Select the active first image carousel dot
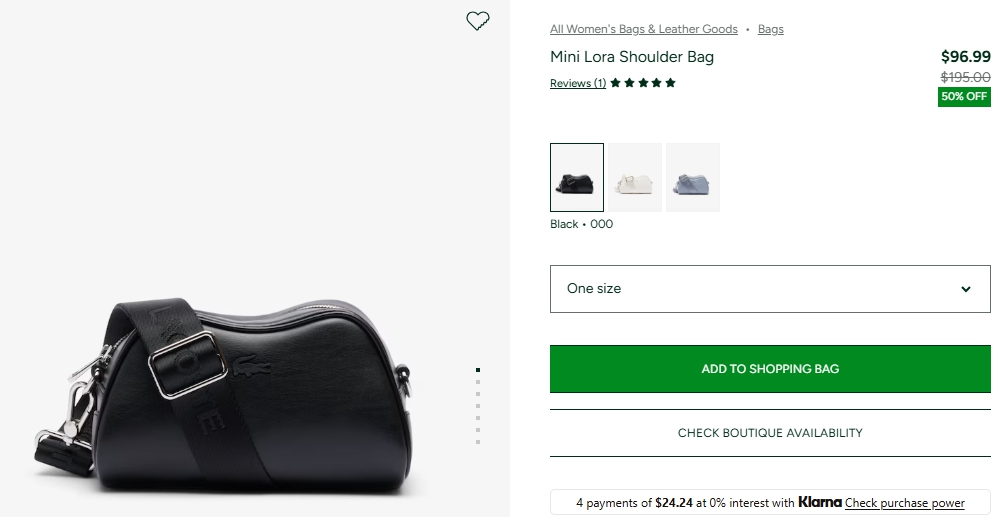The image size is (1004, 517). [478, 370]
